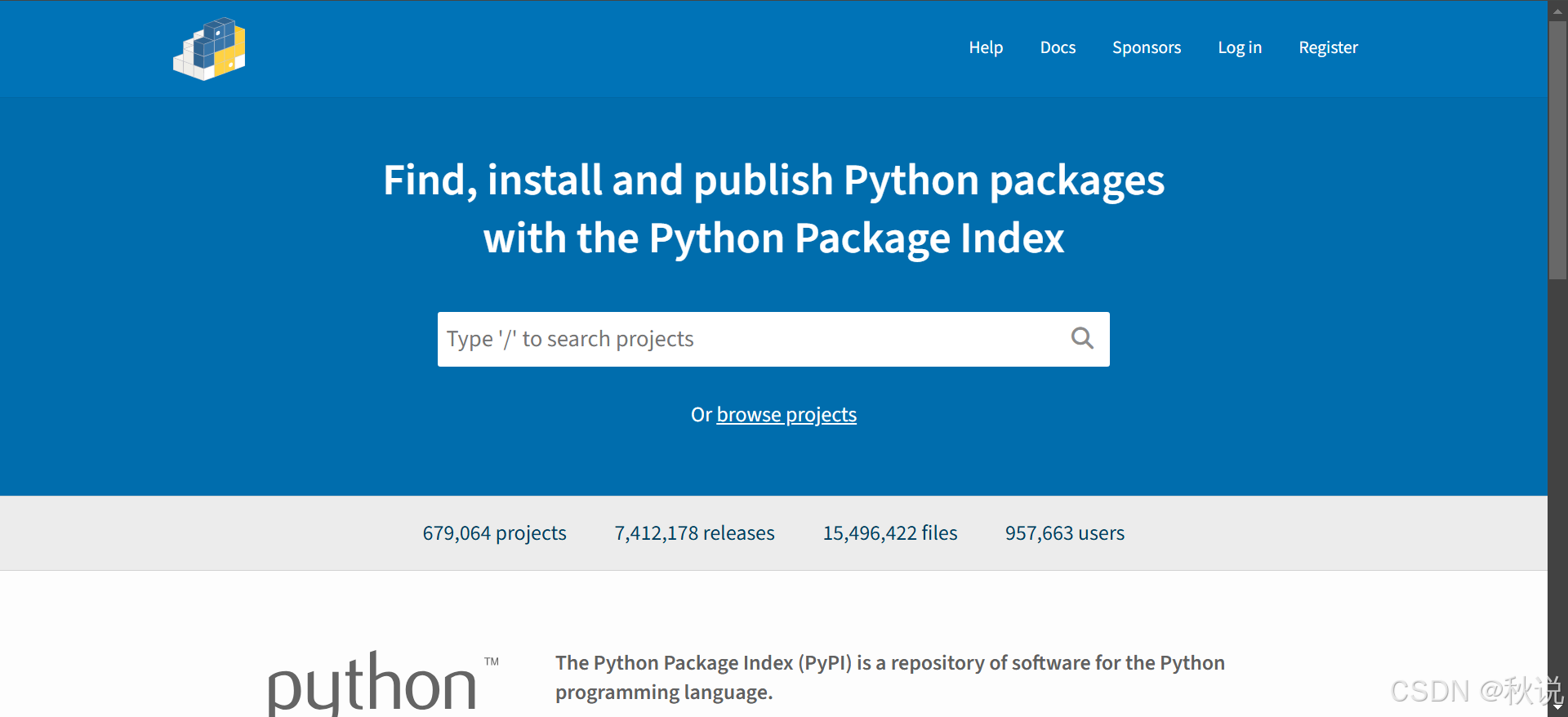Screen dimensions: 1568x717
Task: Click the 957,663 users statistic
Action: (1065, 533)
